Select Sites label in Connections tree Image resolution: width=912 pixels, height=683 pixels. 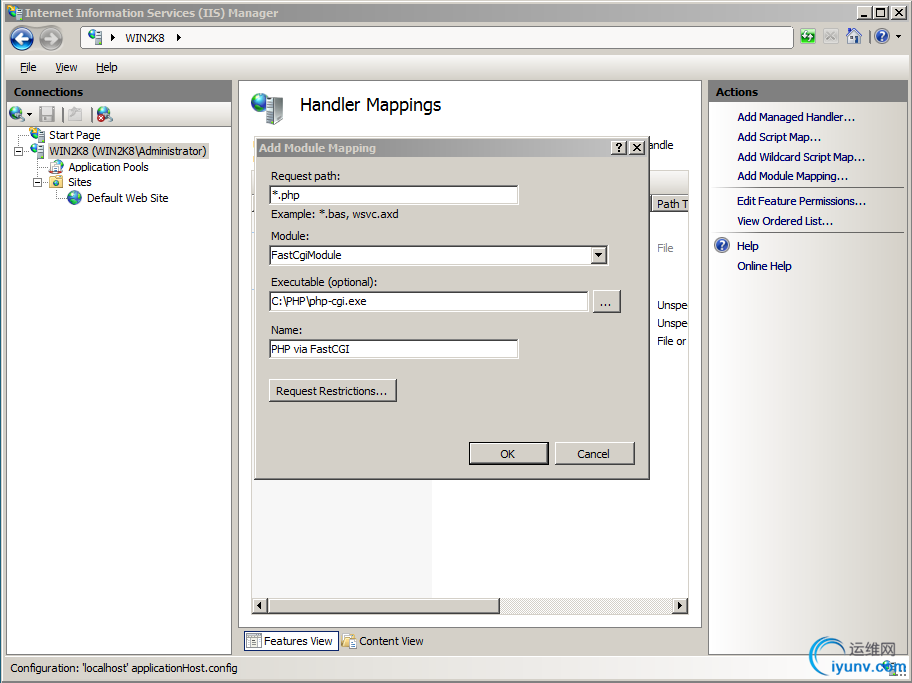[x=80, y=182]
